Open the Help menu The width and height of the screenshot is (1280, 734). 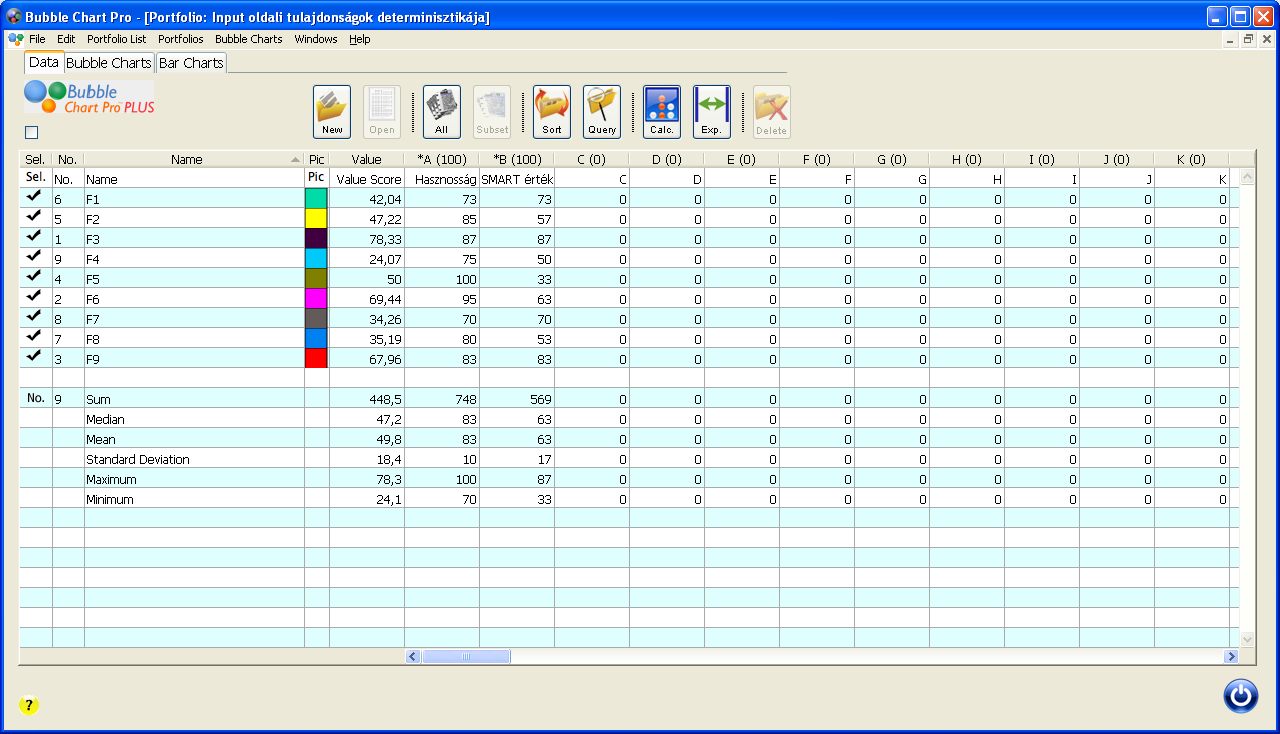[360, 39]
